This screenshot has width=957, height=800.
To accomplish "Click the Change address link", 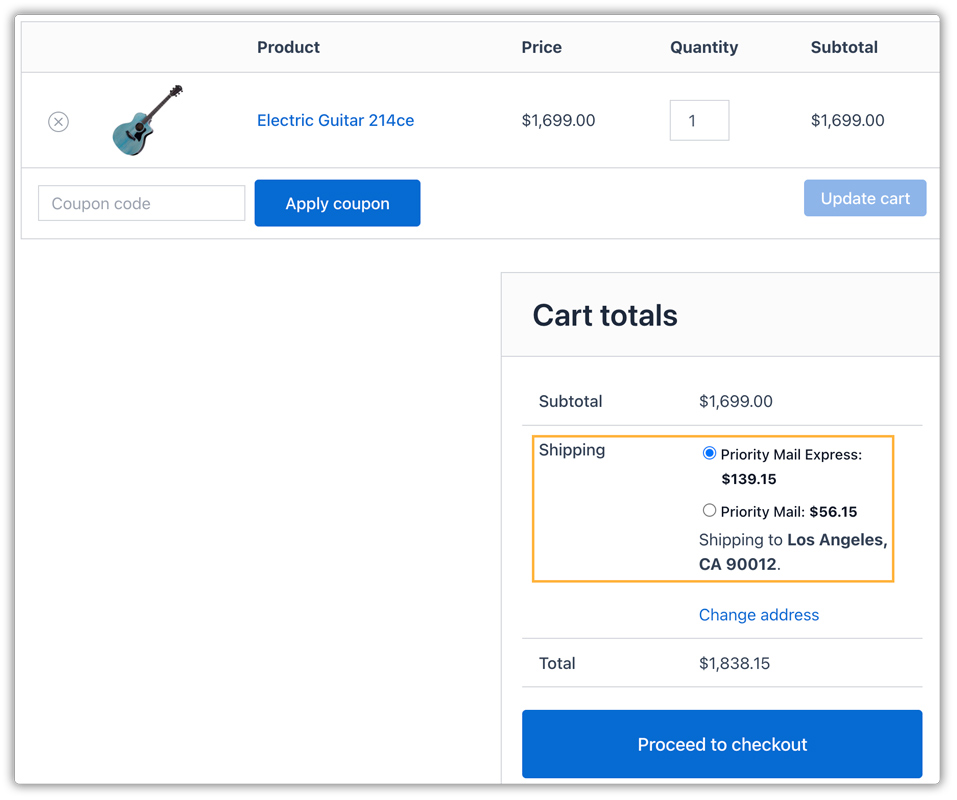I will click(758, 614).
